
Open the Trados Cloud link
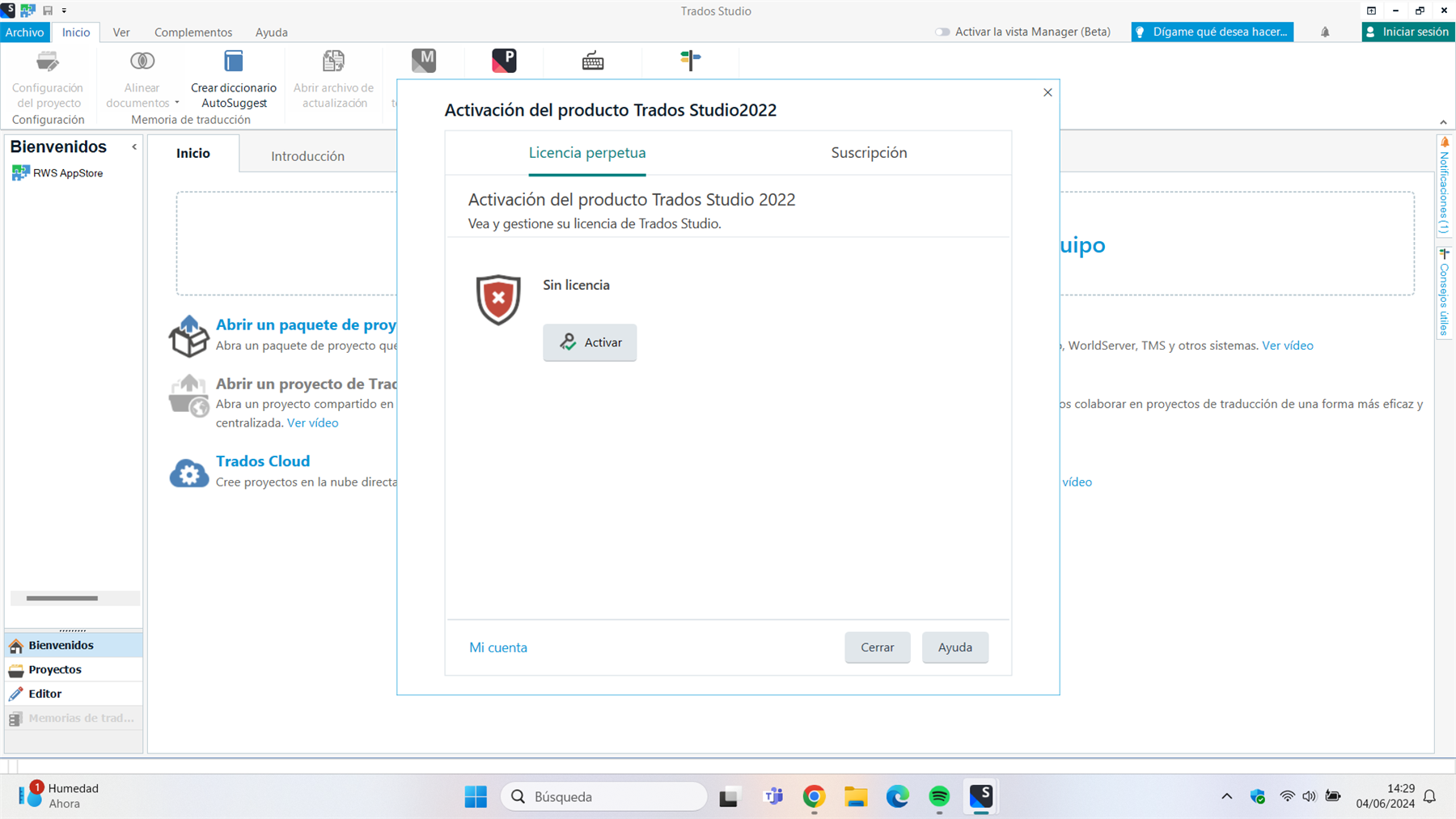(x=263, y=461)
